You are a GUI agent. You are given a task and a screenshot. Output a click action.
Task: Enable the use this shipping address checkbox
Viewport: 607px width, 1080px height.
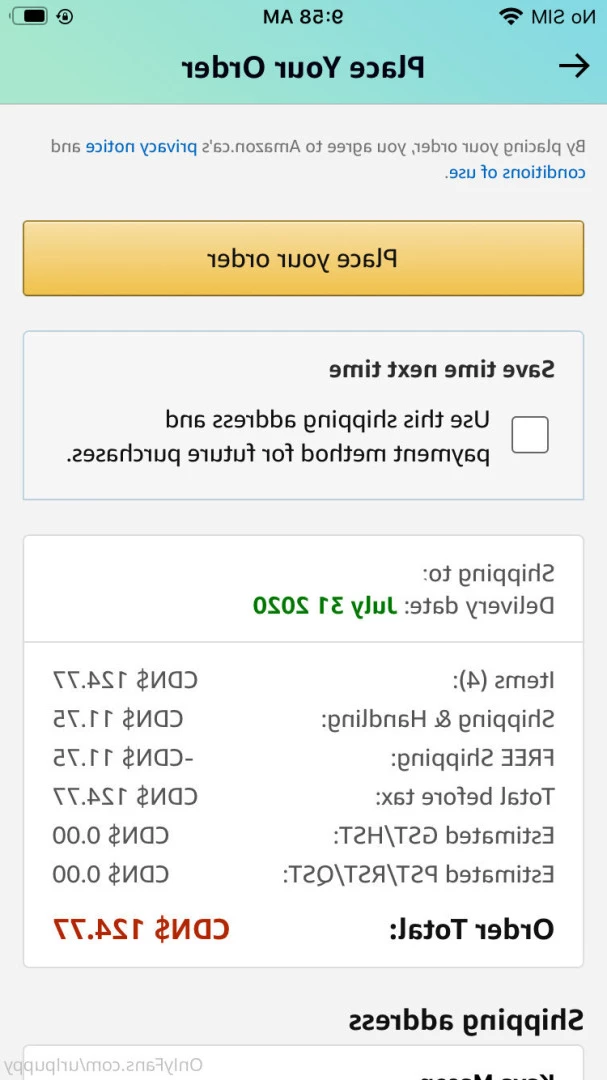click(x=530, y=435)
